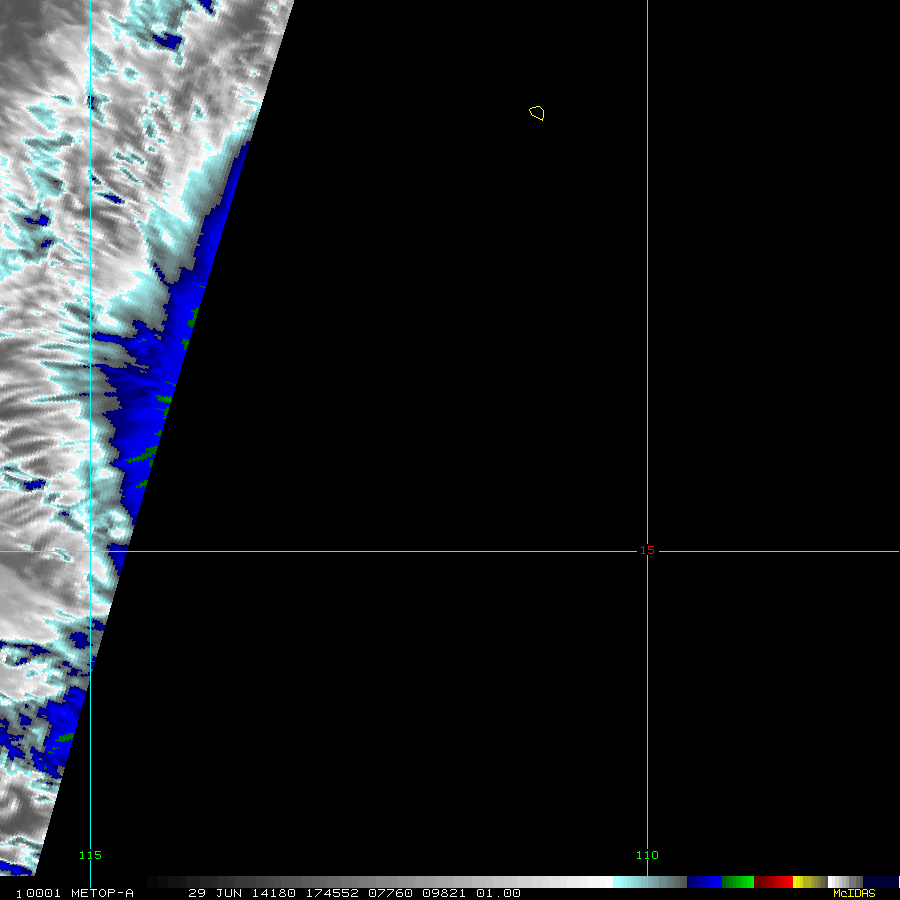Click the 174552 time stamp
The width and height of the screenshot is (900, 900).
(332, 893)
